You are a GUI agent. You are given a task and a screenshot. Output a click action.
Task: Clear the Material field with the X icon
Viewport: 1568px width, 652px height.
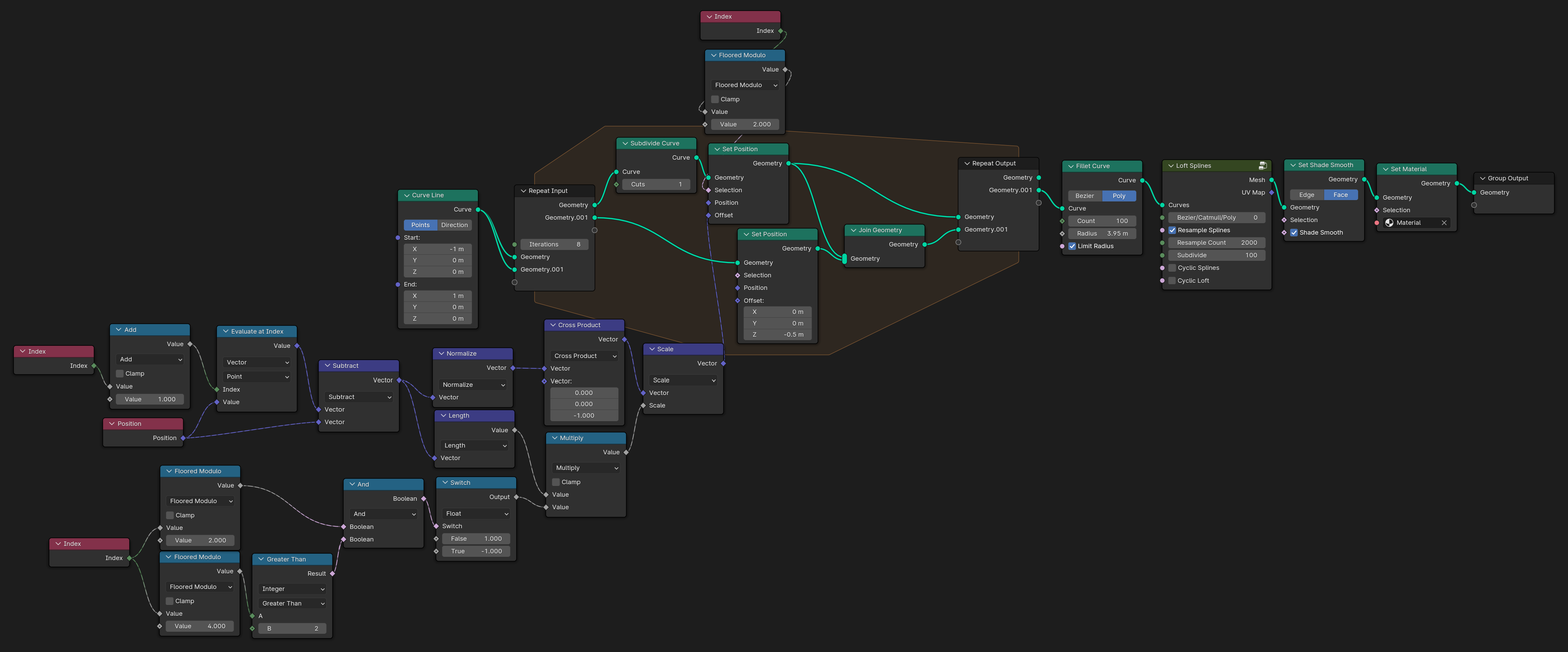pos(1444,223)
